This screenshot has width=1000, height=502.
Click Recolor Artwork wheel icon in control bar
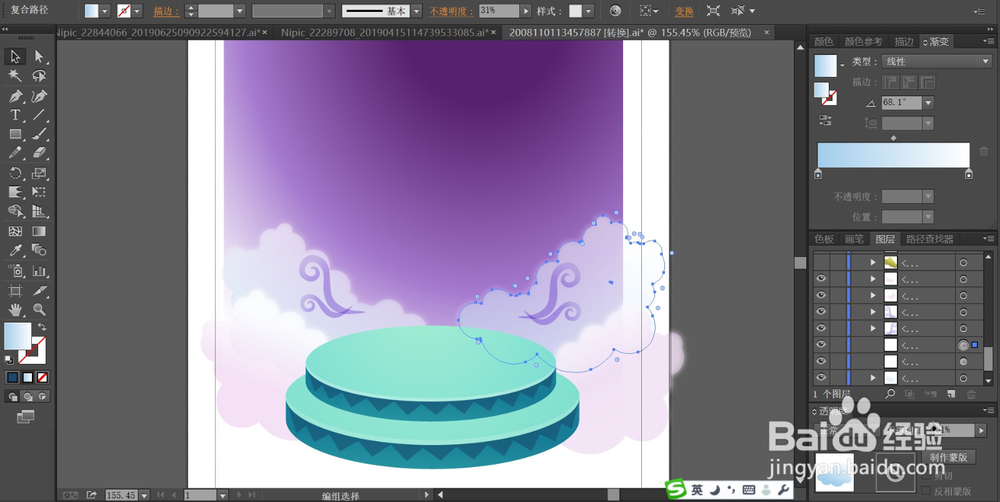click(x=615, y=11)
